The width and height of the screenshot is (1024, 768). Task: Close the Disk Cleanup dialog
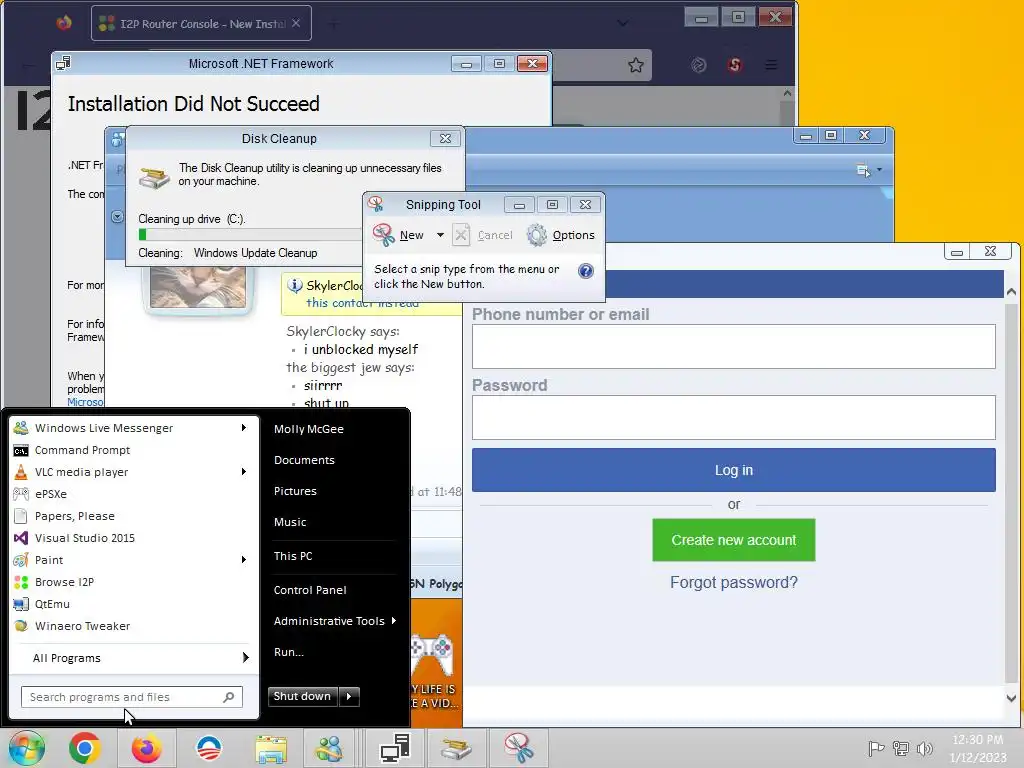(445, 138)
